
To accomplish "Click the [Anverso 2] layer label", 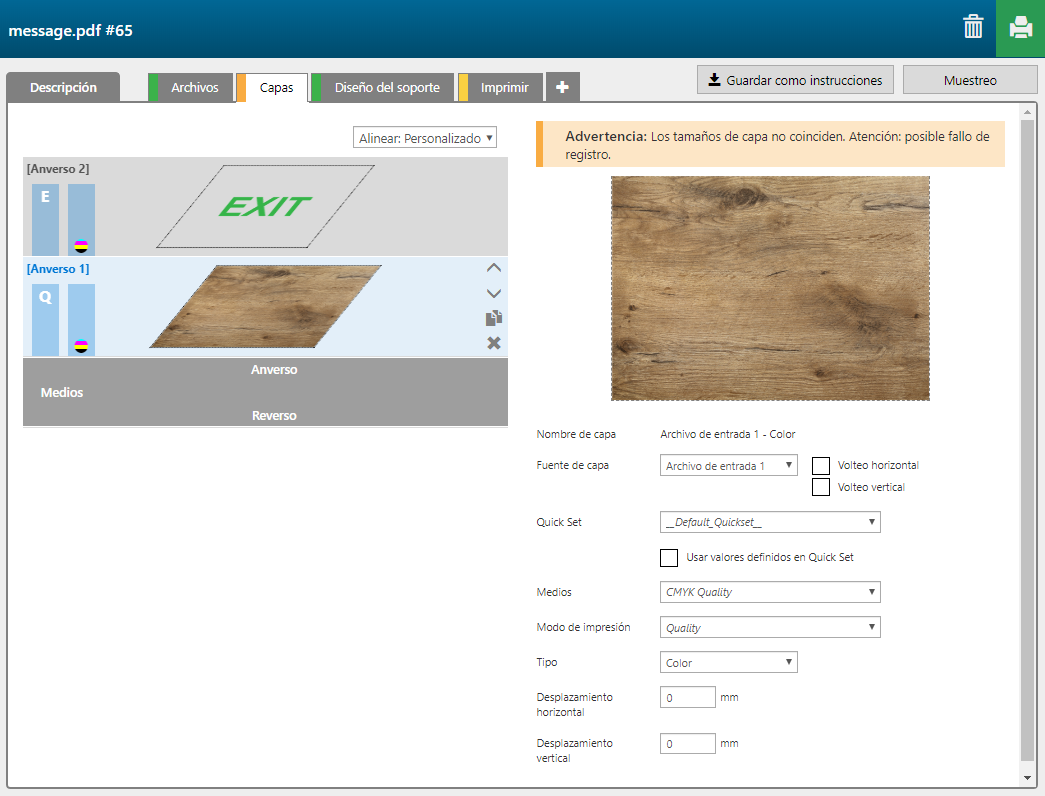I will [x=58, y=169].
